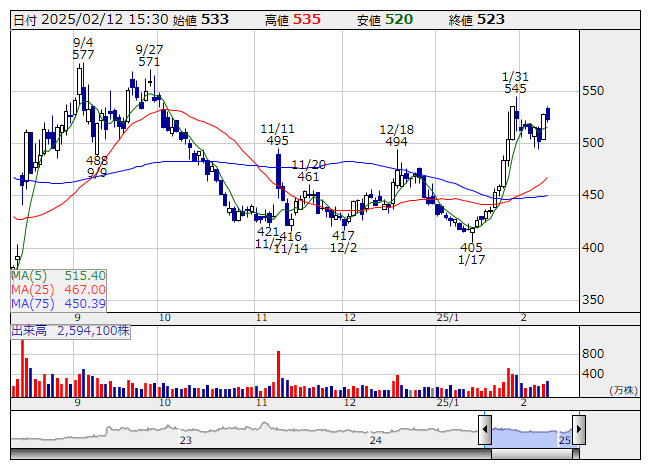
Task: Click the 終値 523 closing price
Action: pyautogui.click(x=477, y=20)
